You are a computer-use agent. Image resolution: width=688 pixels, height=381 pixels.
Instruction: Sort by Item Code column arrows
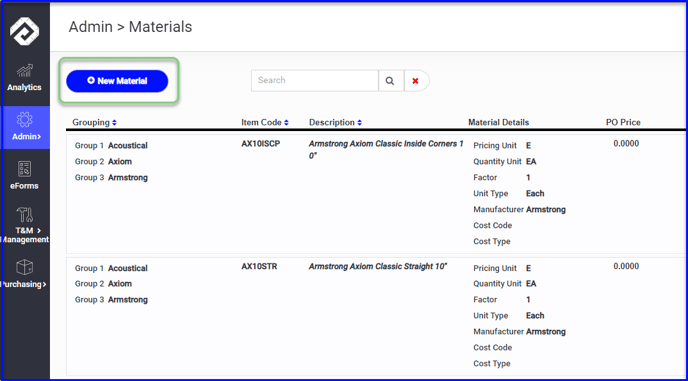286,123
